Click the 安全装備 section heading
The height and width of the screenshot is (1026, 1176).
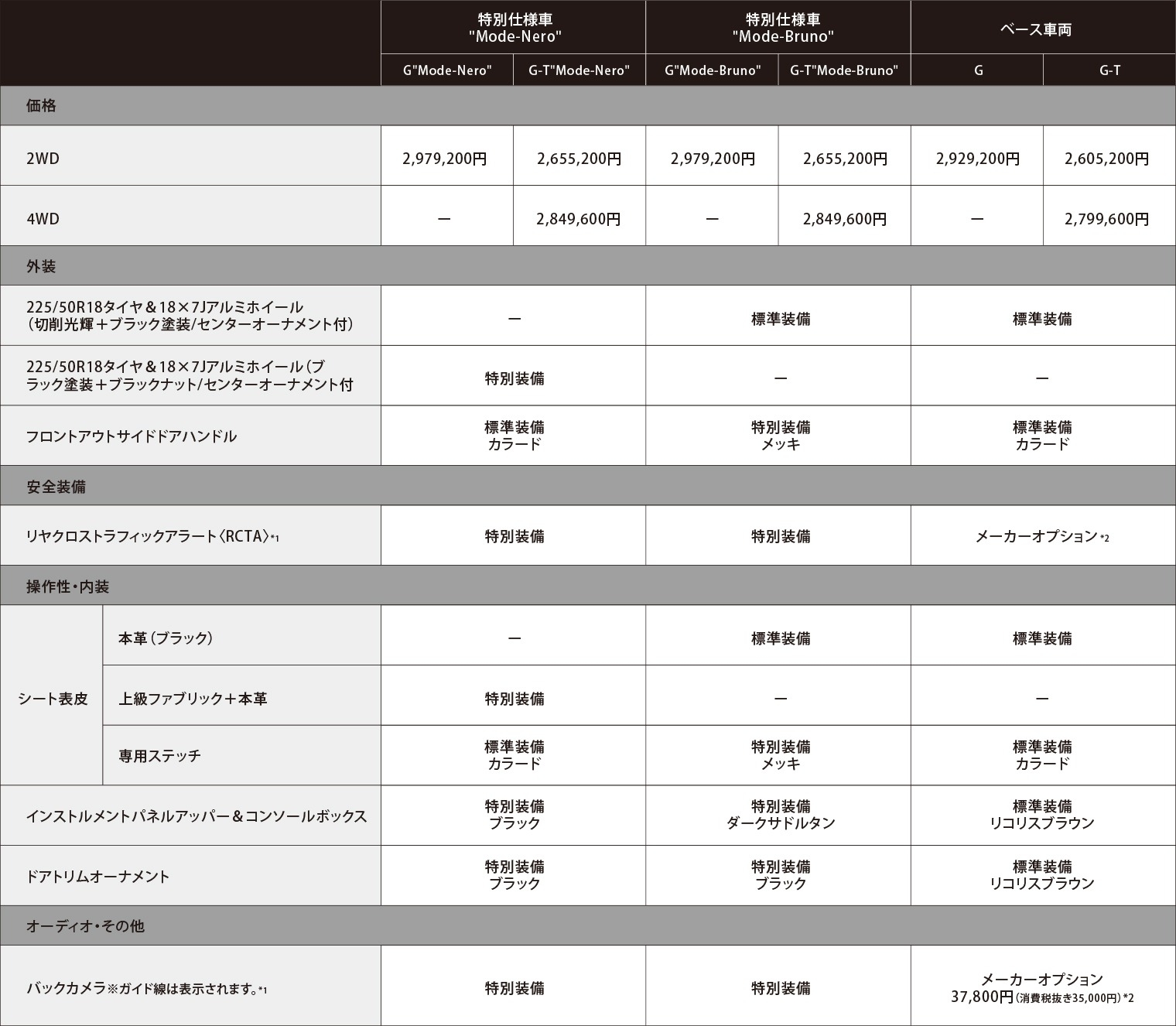click(588, 487)
